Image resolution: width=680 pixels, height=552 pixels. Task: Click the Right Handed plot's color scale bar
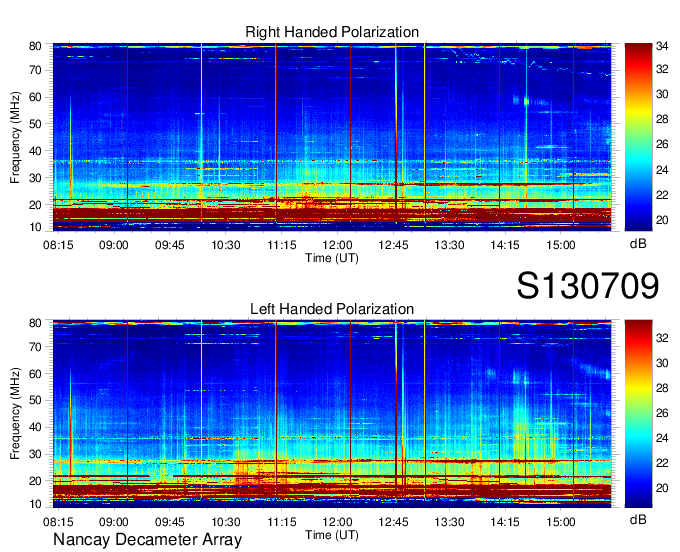[638, 137]
